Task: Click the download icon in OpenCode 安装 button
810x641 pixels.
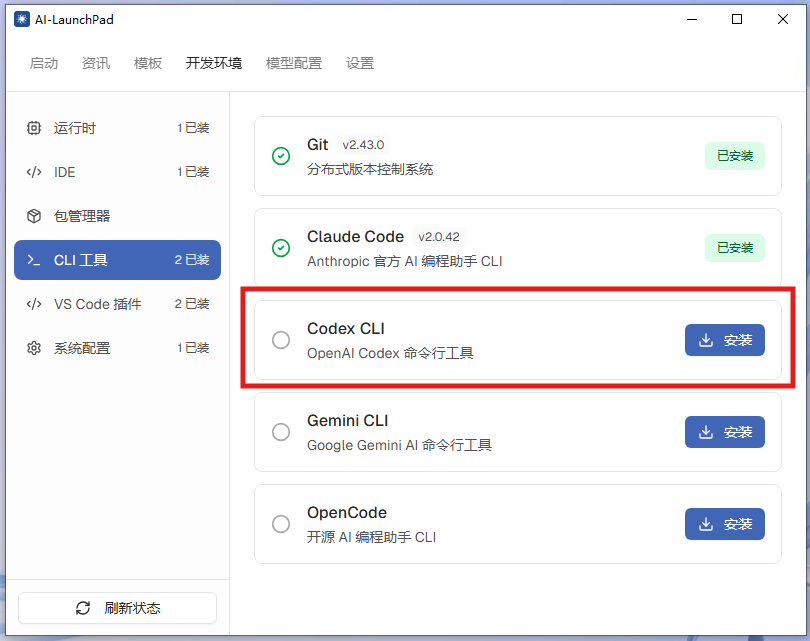Action: [706, 524]
